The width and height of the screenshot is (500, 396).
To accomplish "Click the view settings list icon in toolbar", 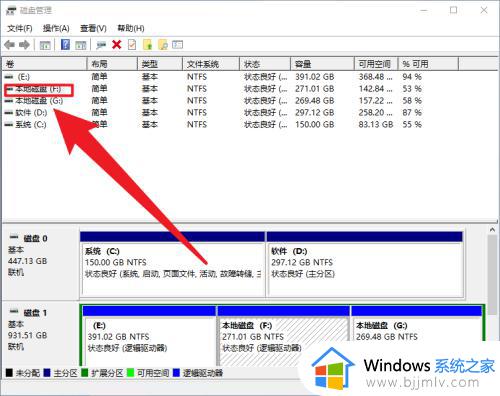I will tap(177, 44).
